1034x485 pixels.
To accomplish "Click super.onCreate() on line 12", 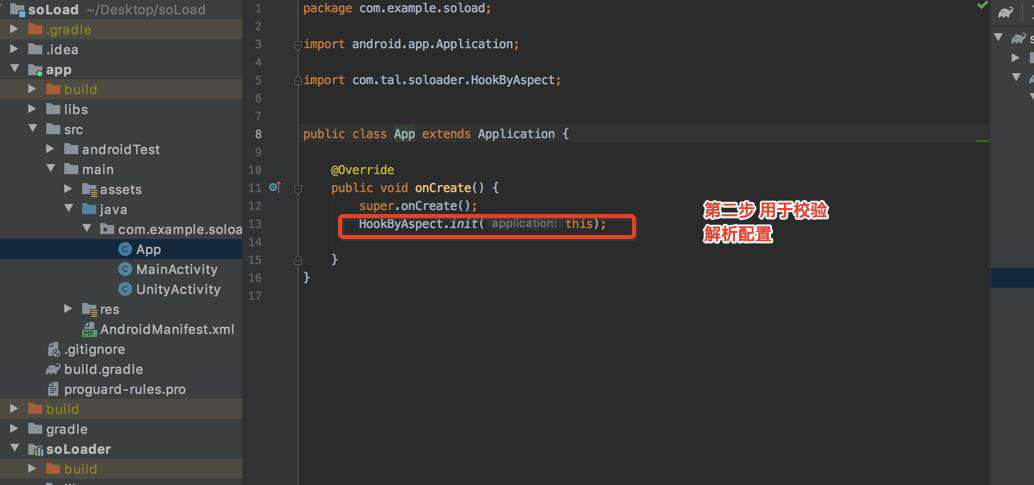I will [418, 206].
